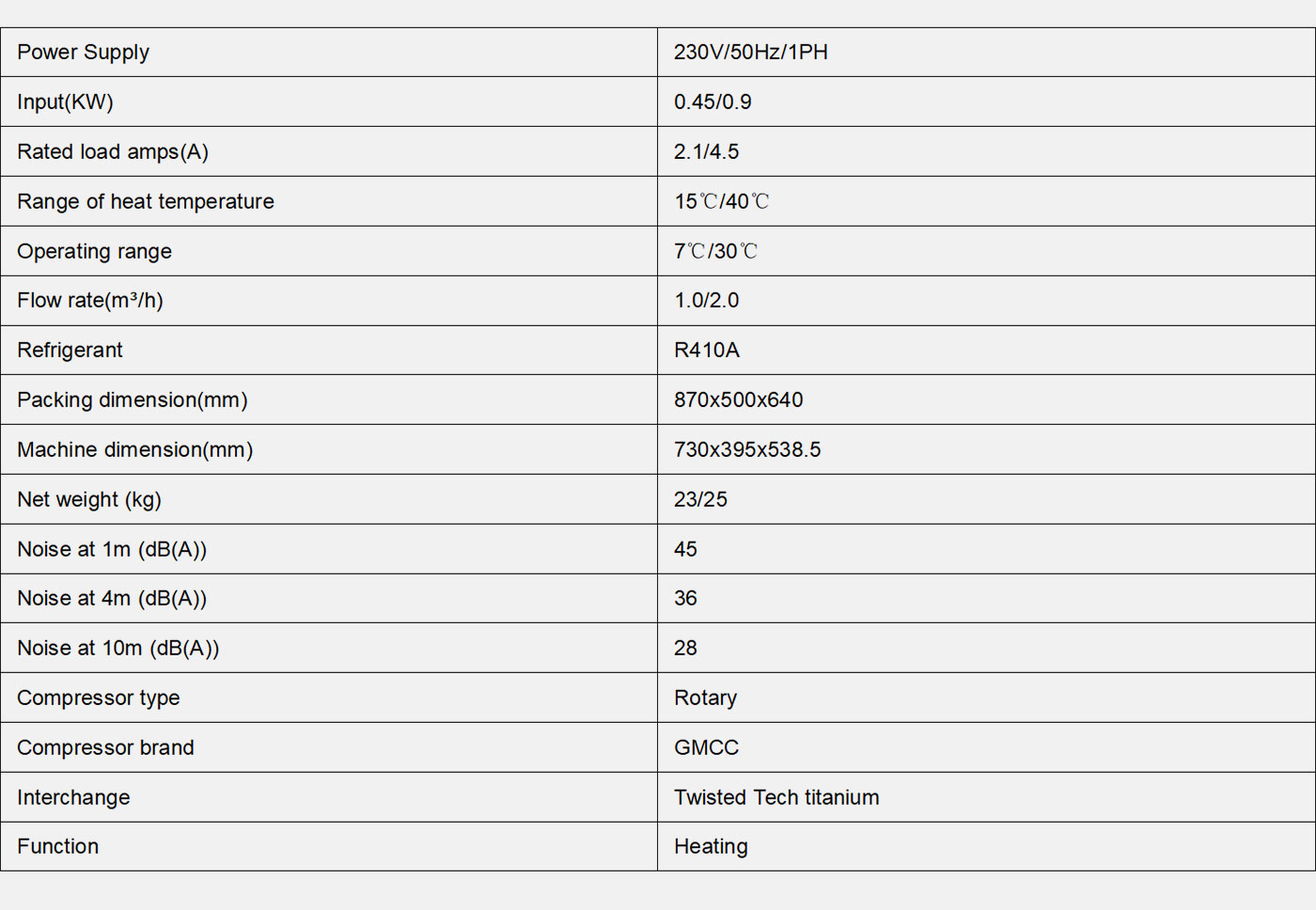The height and width of the screenshot is (910, 1316).
Task: Select the Noise at 10m value 28
Action: pos(685,649)
